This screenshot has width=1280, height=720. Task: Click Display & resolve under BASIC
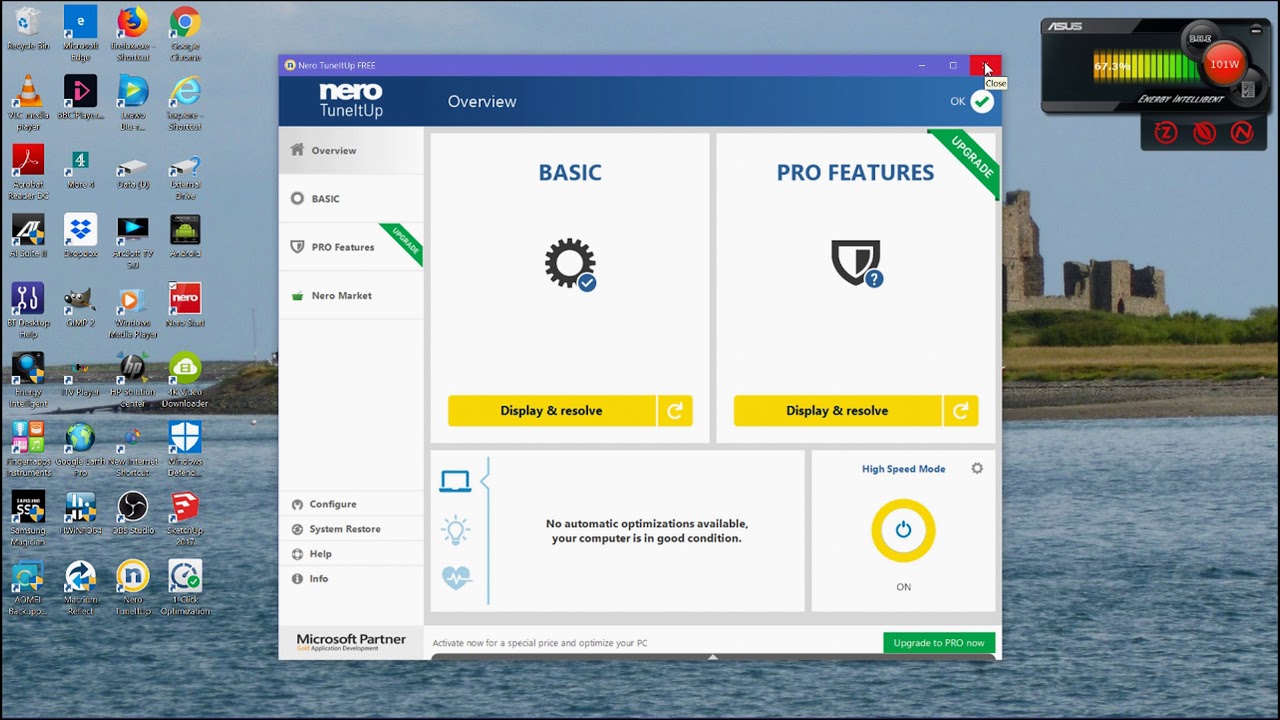[552, 411]
